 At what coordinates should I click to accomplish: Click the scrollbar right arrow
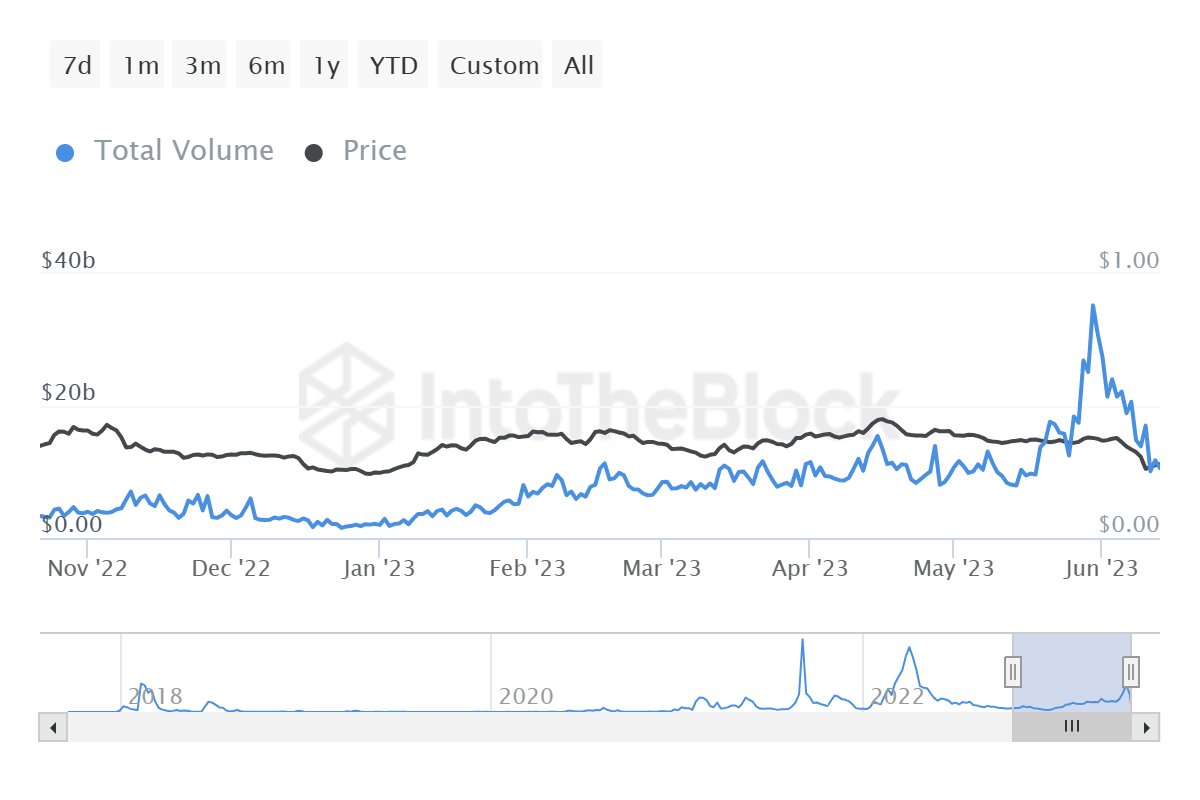click(x=1147, y=727)
